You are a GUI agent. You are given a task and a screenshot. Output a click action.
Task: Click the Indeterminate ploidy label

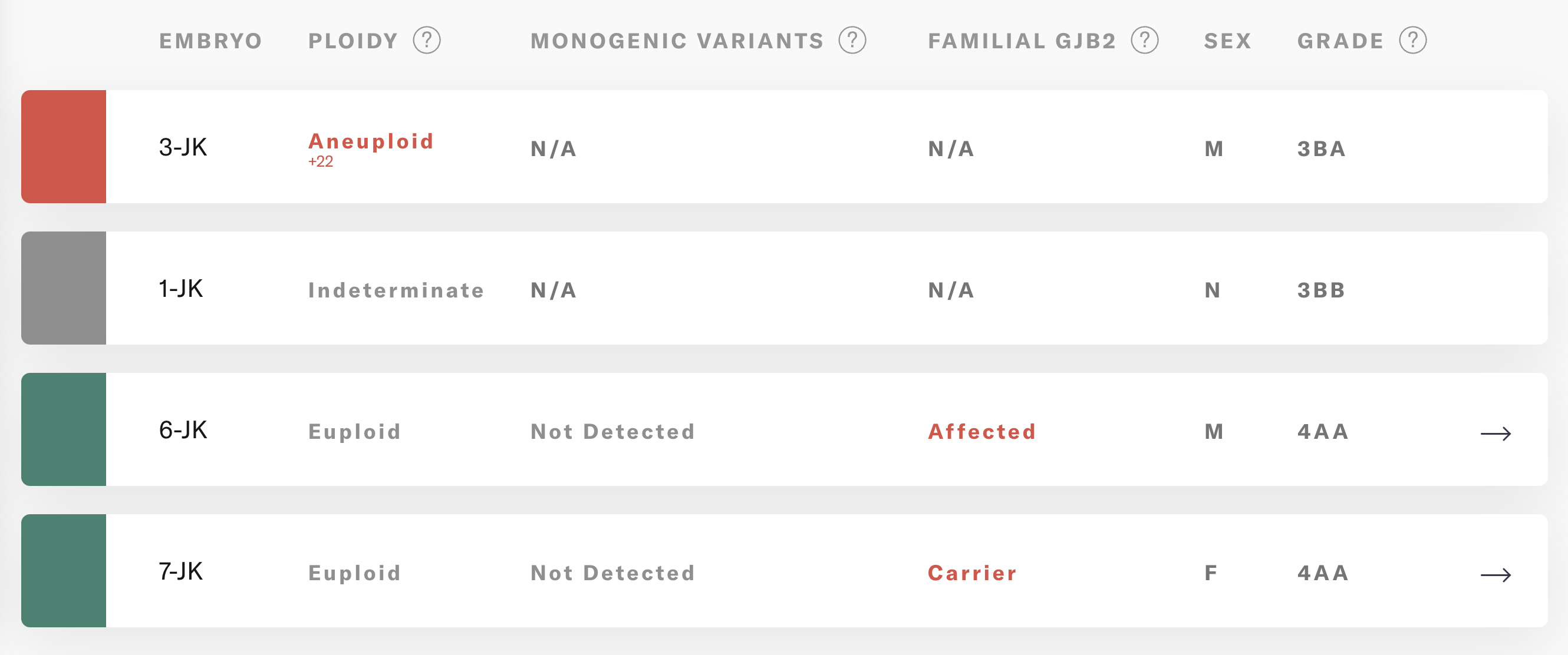point(396,290)
